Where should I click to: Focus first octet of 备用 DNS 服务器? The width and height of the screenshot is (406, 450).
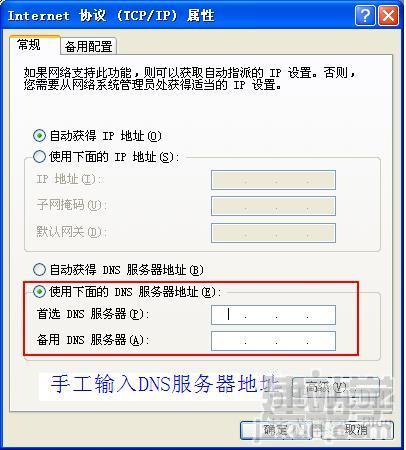pos(229,341)
